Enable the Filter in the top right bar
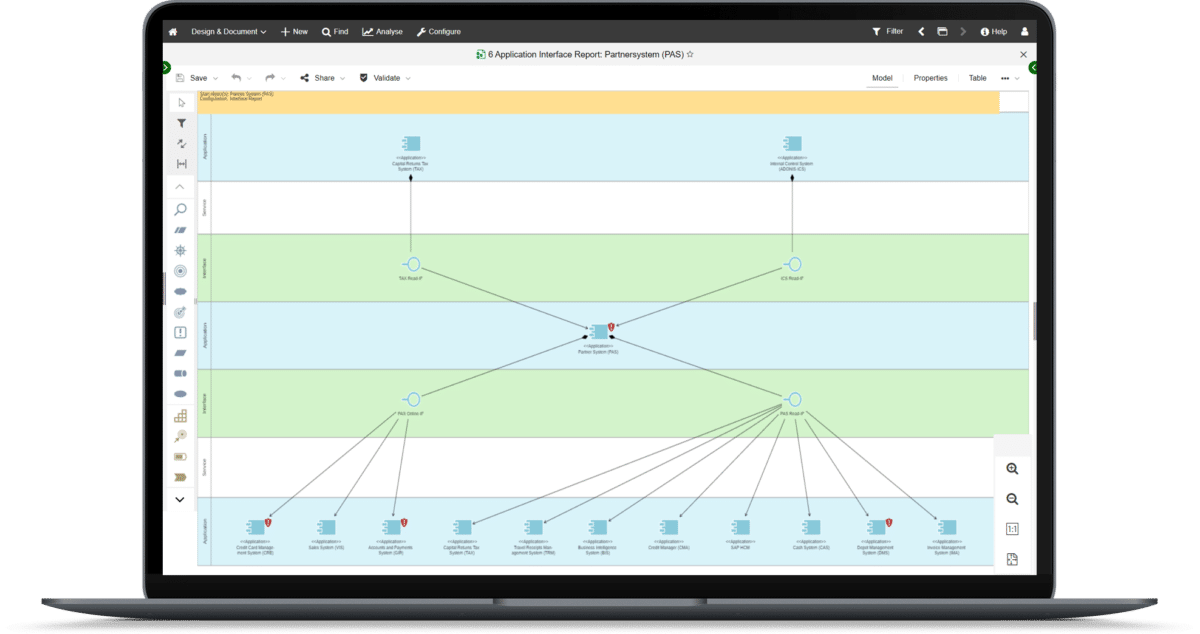This screenshot has height=634, width=1200. (x=887, y=31)
